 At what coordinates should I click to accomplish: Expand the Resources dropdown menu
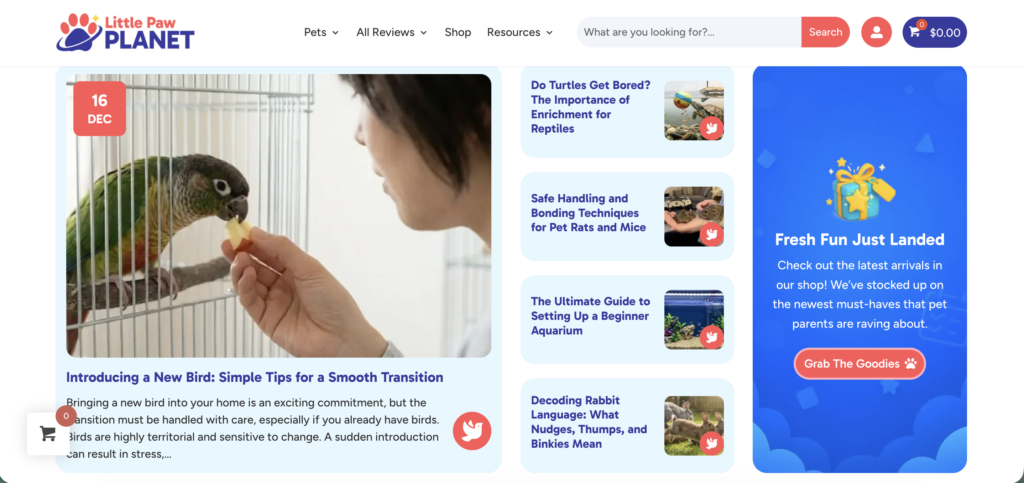(520, 32)
